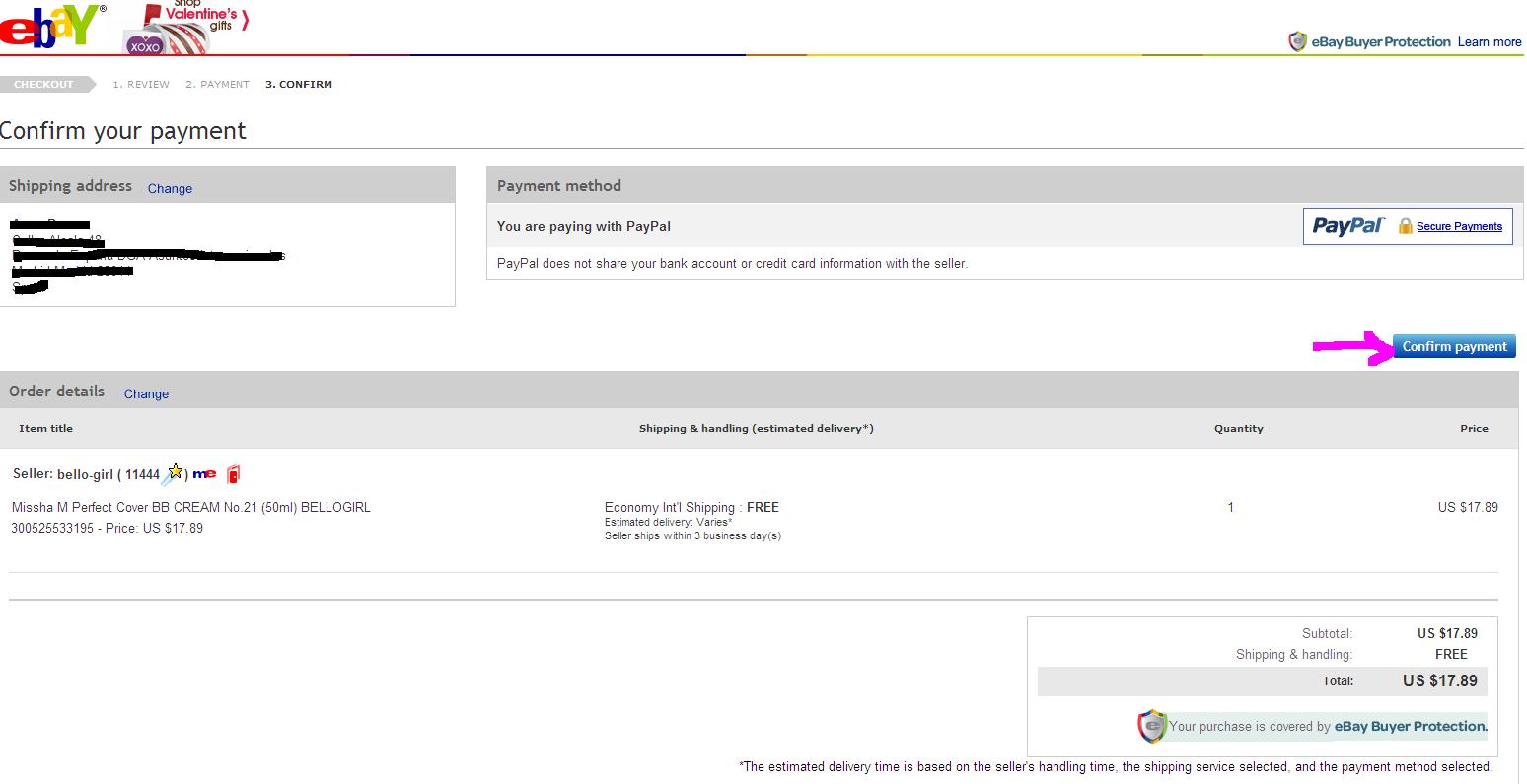Change the shipping address
The width and height of the screenshot is (1527, 784).
pyautogui.click(x=170, y=189)
